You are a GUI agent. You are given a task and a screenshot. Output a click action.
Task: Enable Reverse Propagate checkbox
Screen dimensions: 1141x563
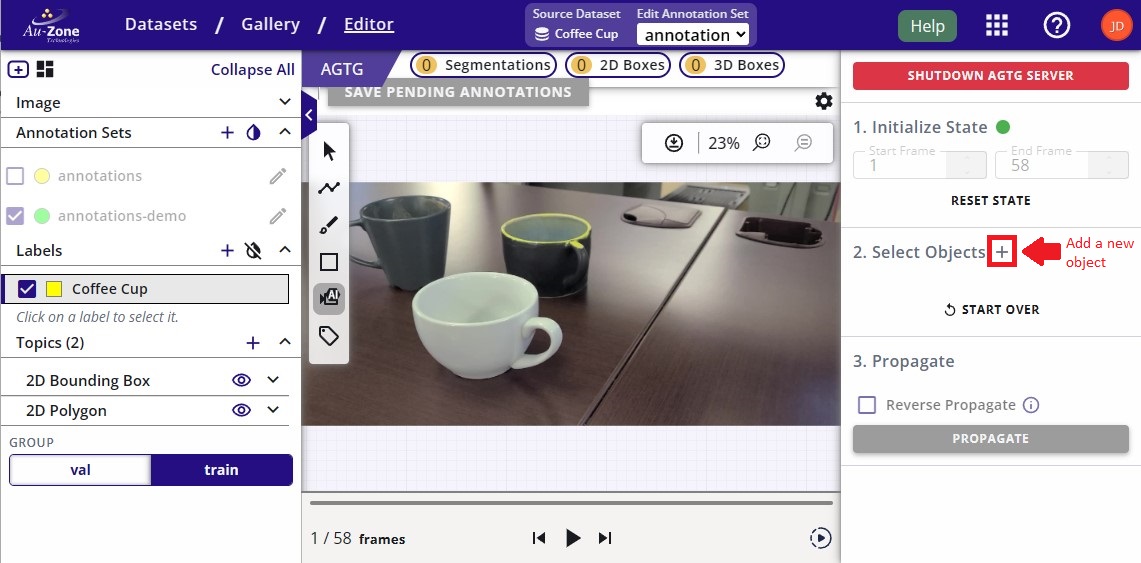[867, 405]
